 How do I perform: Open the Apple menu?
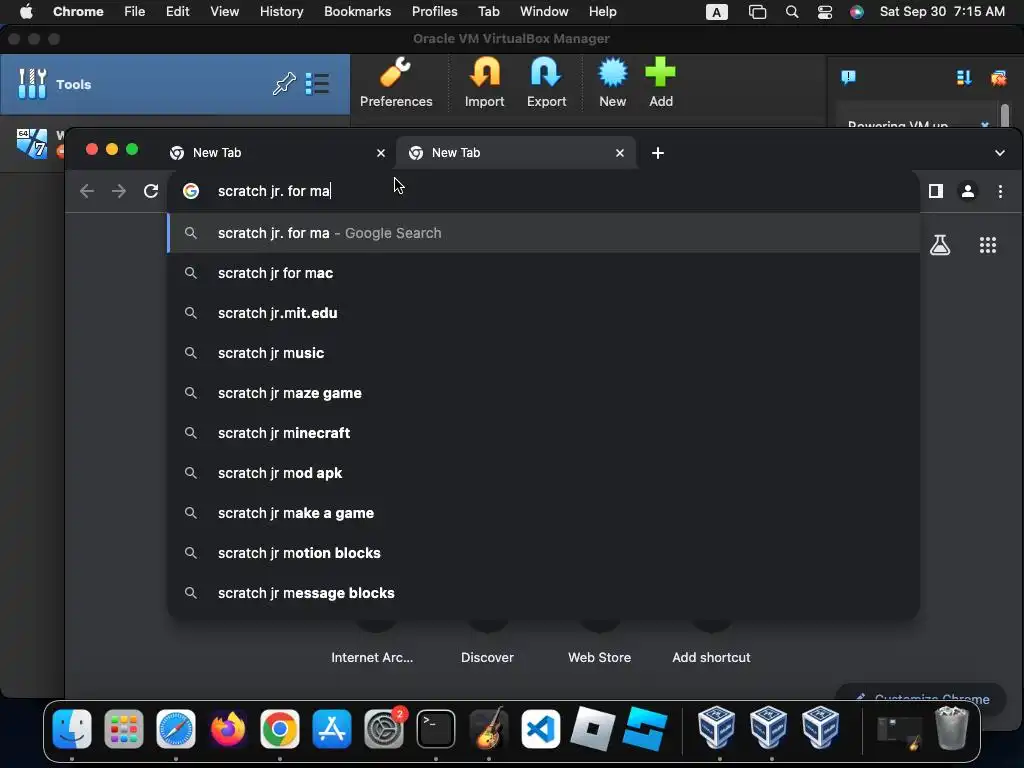(26, 12)
